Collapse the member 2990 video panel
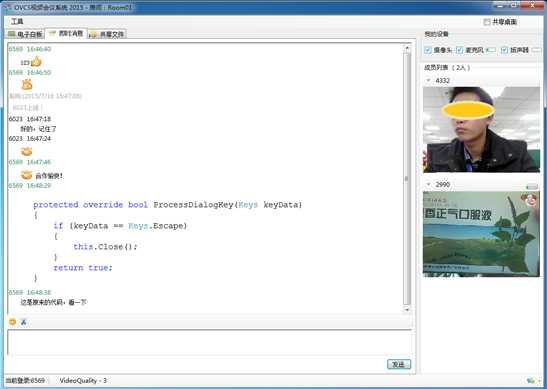The image size is (547, 389). point(428,184)
